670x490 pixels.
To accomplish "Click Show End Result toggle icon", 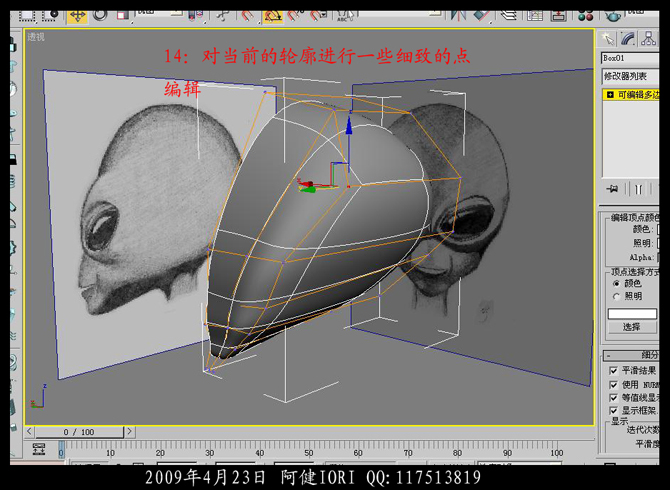I will (x=638, y=189).
